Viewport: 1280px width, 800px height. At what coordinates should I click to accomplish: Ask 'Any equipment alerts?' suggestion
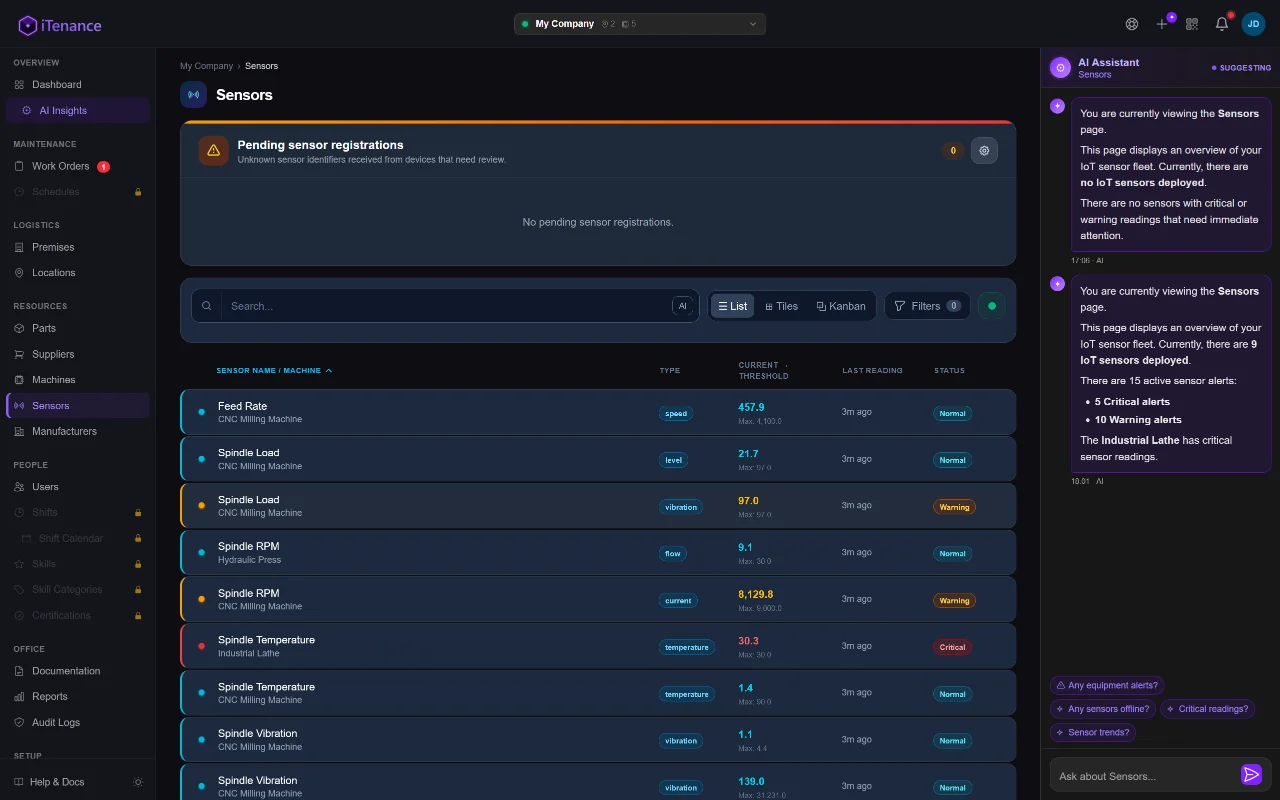[x=1107, y=686]
